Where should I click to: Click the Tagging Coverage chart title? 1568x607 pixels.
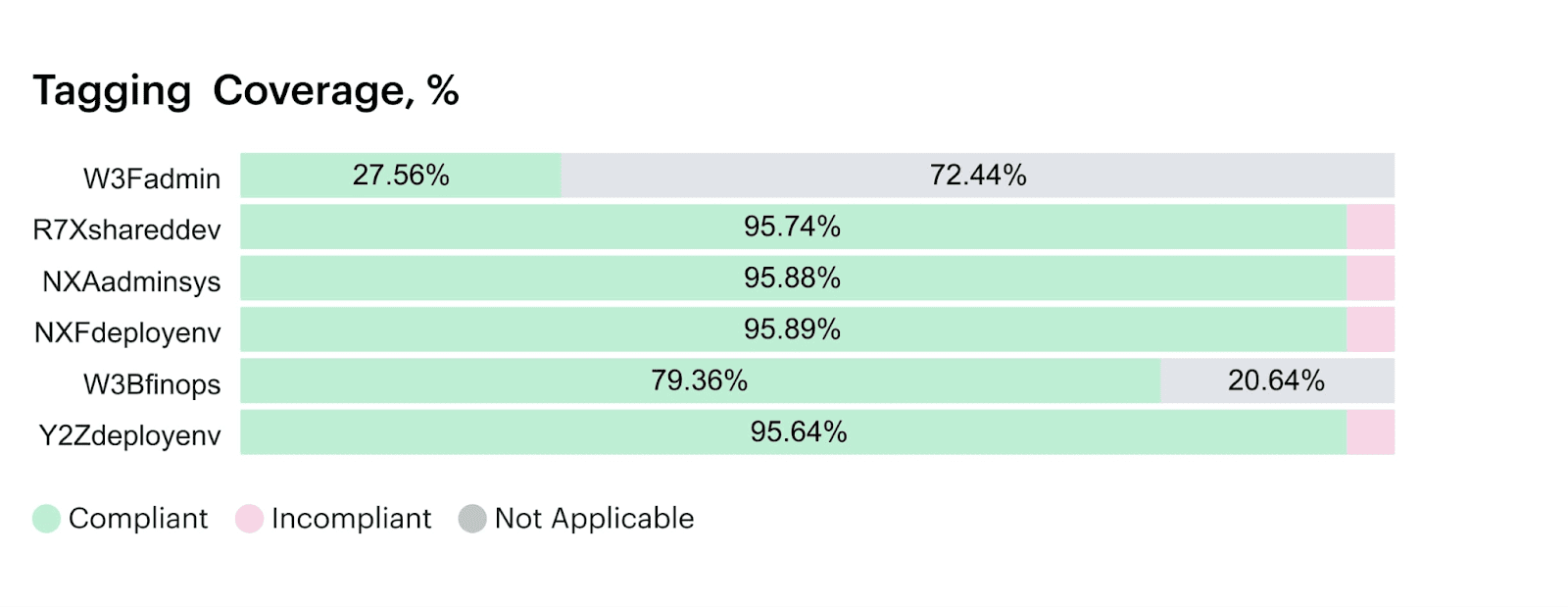point(246,91)
